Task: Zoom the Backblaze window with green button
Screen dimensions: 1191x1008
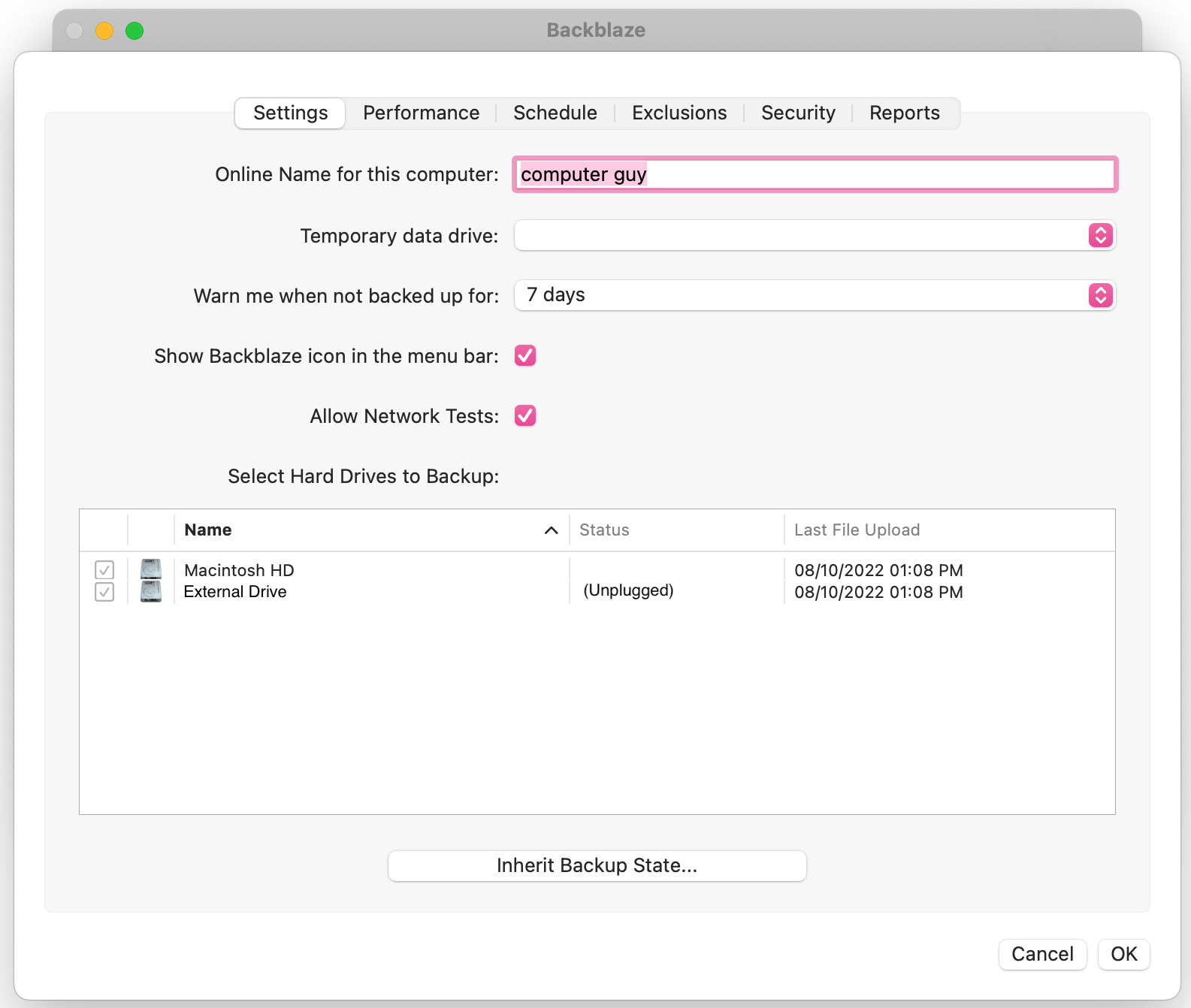Action: 135,31
